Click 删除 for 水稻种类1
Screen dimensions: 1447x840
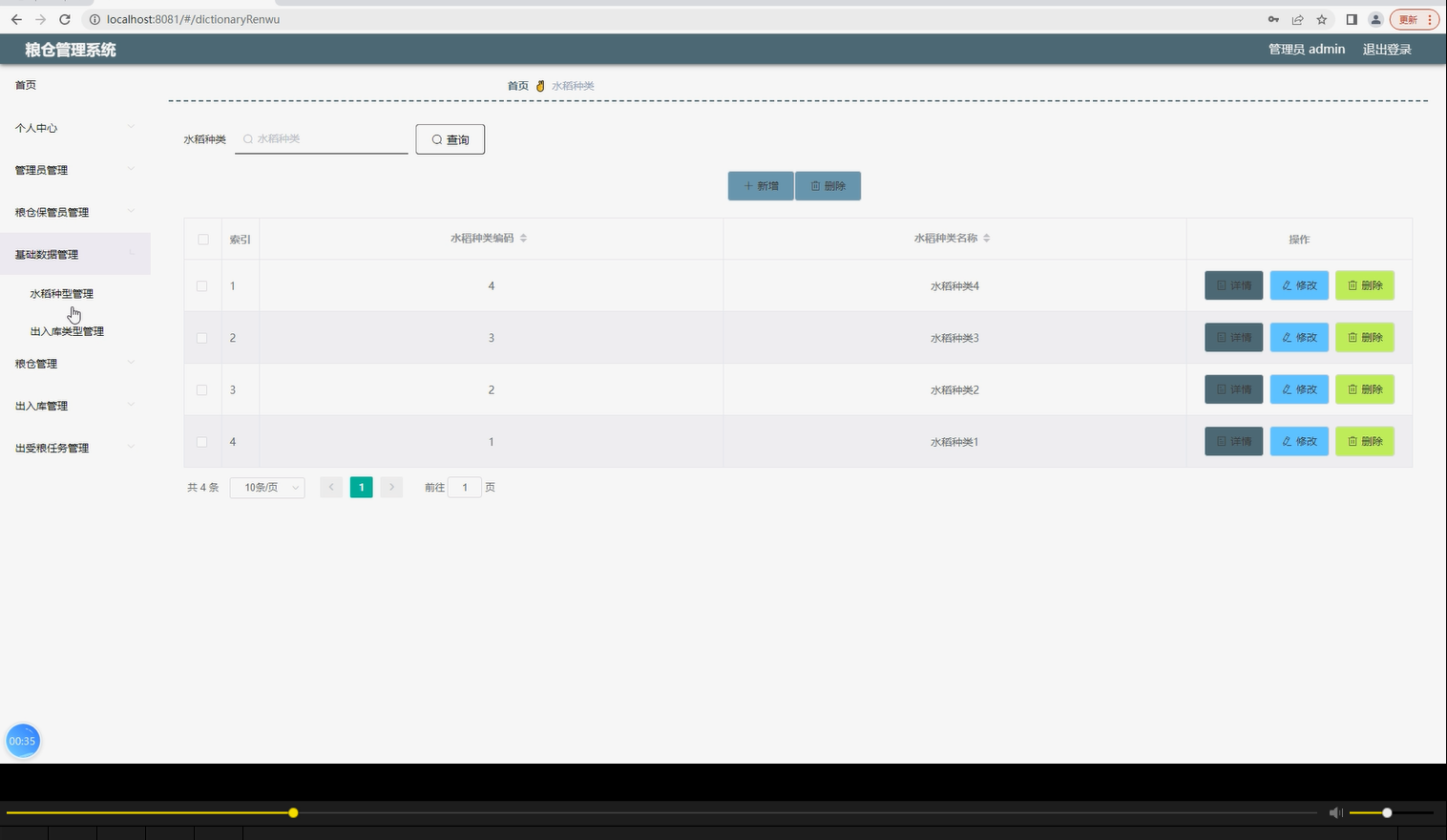pyautogui.click(x=1365, y=441)
